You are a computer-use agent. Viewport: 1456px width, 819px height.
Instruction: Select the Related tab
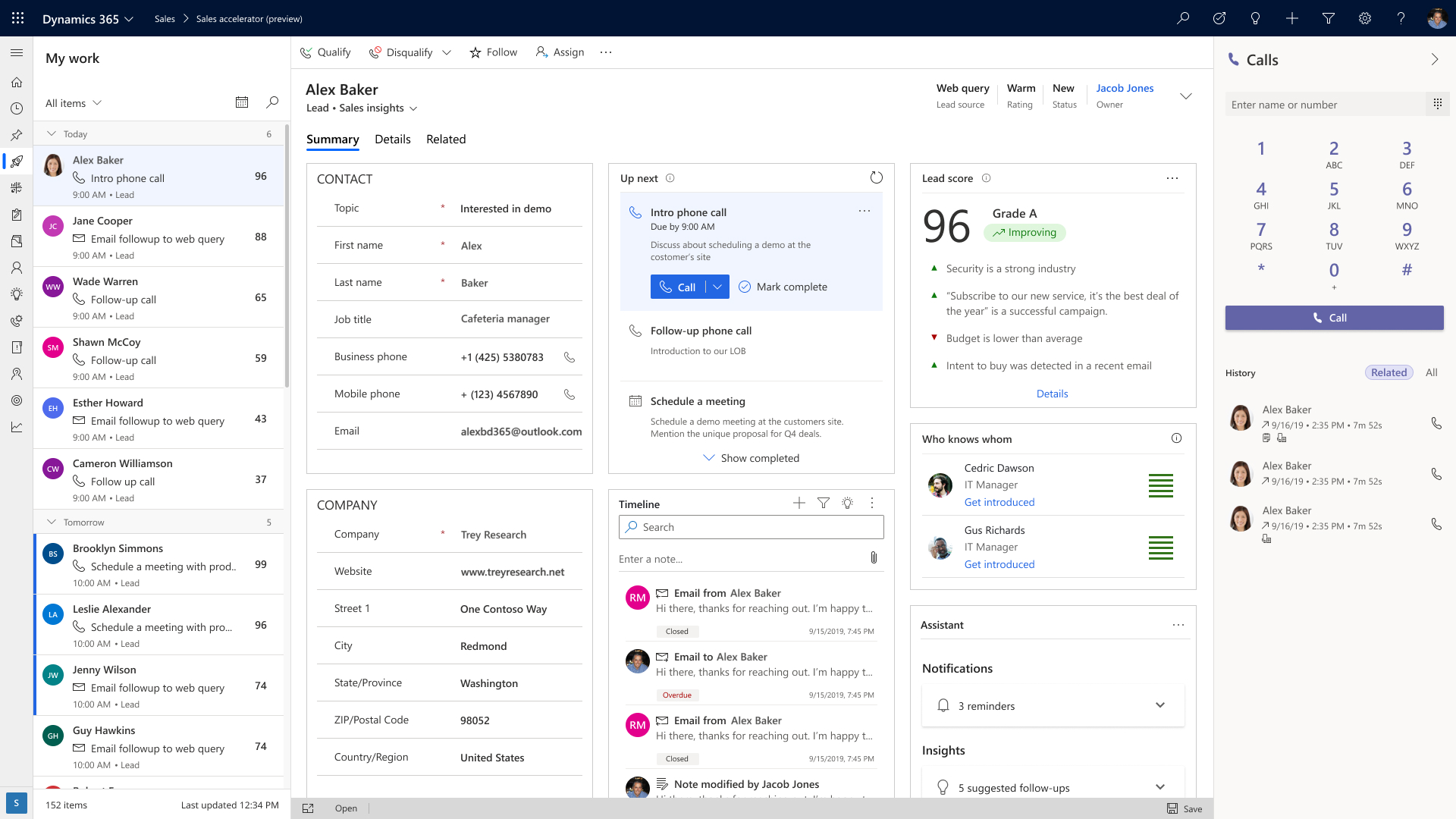coord(446,139)
